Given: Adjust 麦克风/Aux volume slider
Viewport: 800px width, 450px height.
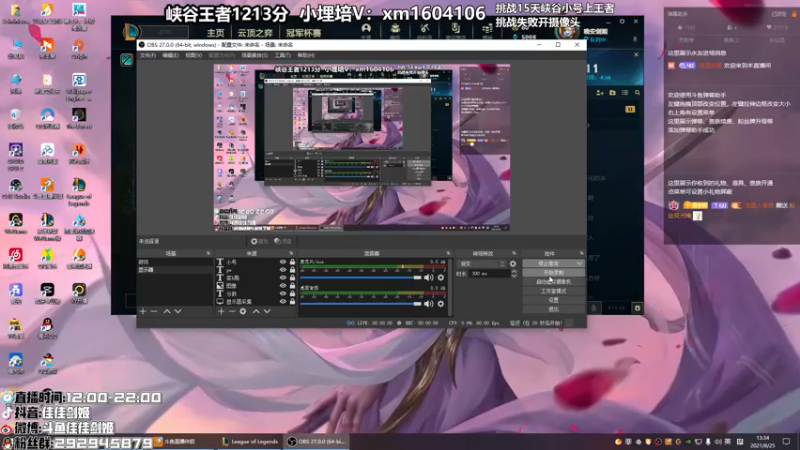Looking at the screenshot, I should tap(361, 278).
